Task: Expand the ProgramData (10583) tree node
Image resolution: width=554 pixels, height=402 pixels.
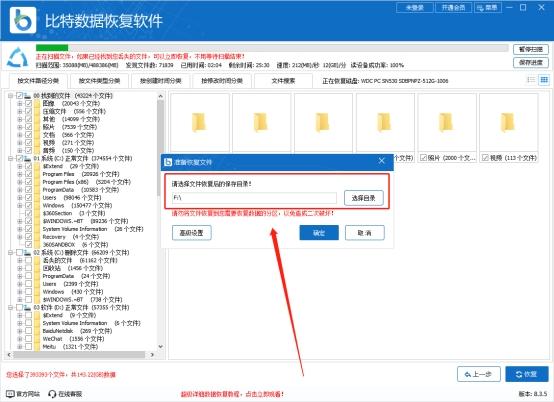Action: (x=20, y=190)
